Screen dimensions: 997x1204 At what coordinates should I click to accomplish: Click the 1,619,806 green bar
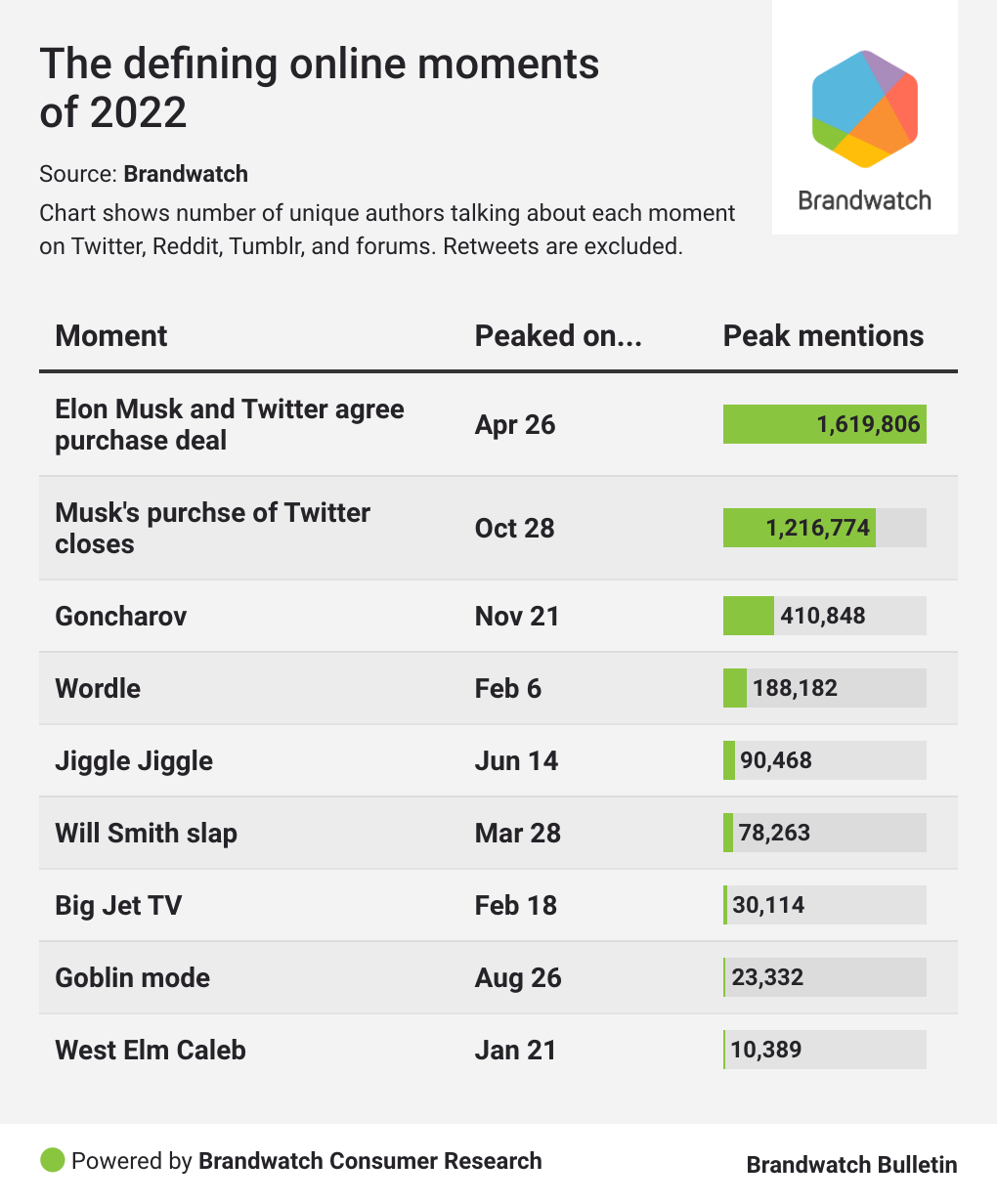click(x=824, y=424)
